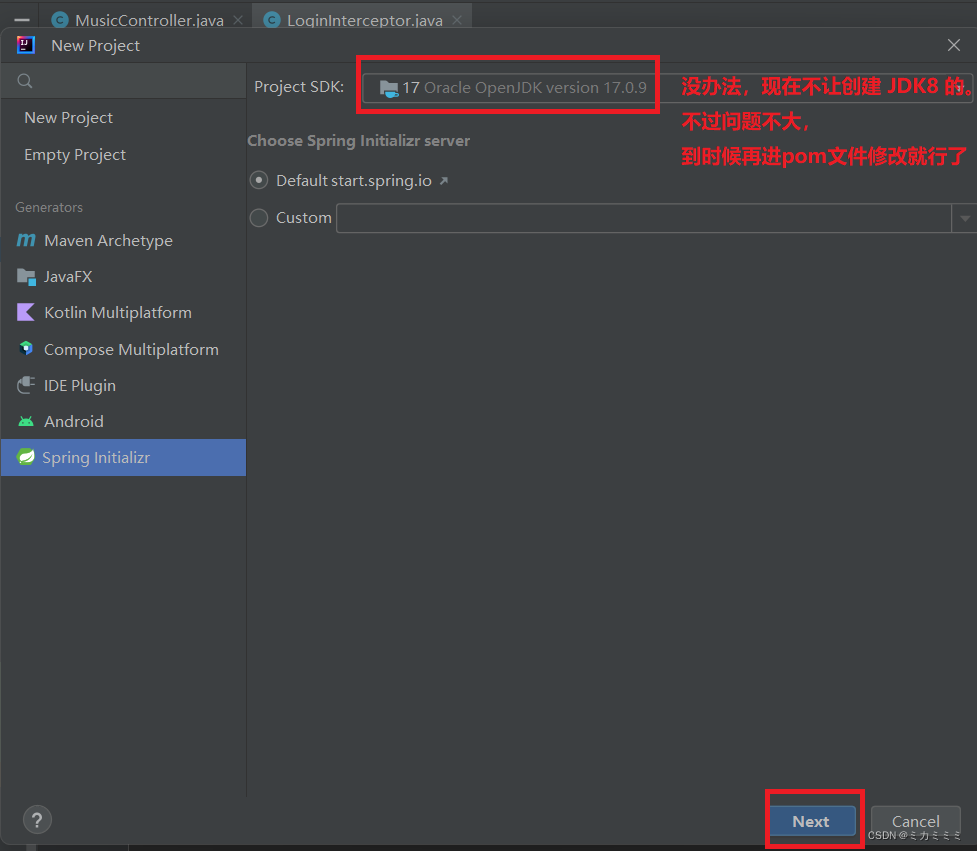This screenshot has height=851, width=977.
Task: Click the Spring leaf icon
Action: point(26,457)
